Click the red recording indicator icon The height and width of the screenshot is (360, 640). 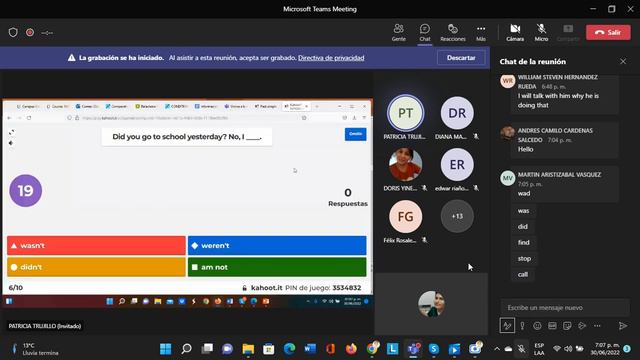pos(30,32)
